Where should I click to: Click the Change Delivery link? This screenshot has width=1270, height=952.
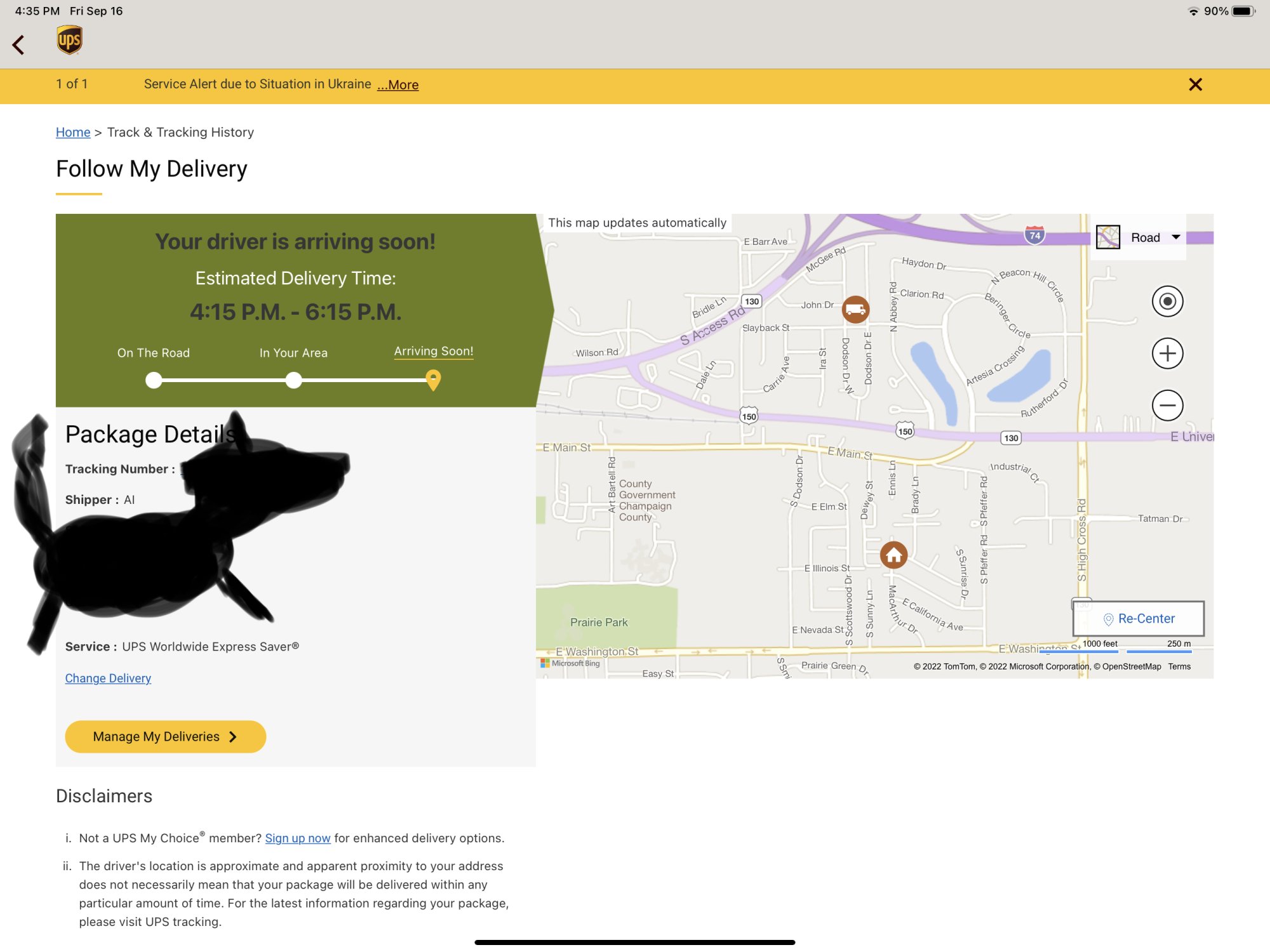[108, 678]
